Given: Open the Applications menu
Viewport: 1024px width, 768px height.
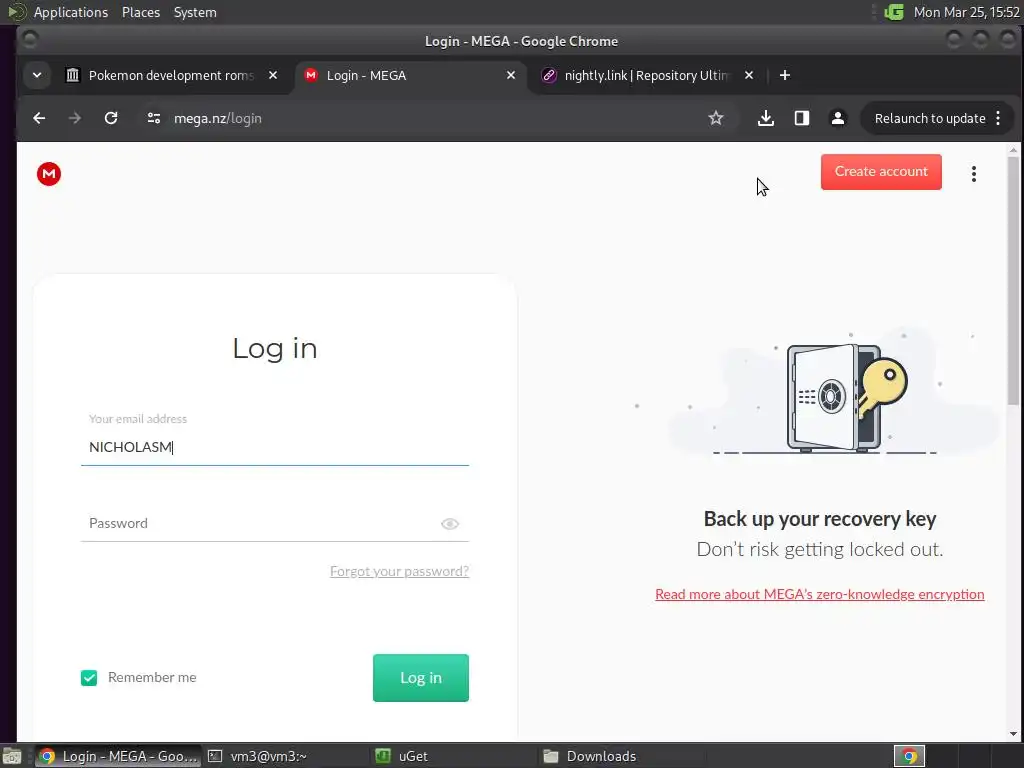Looking at the screenshot, I should pyautogui.click(x=71, y=12).
